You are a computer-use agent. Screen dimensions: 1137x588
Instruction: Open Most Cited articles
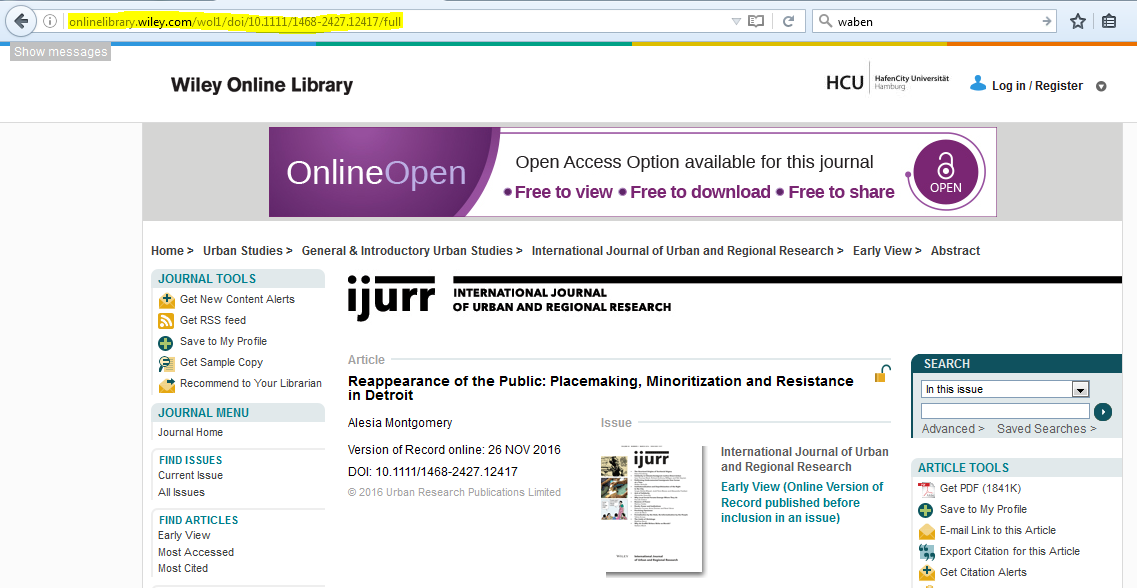[x=183, y=568]
